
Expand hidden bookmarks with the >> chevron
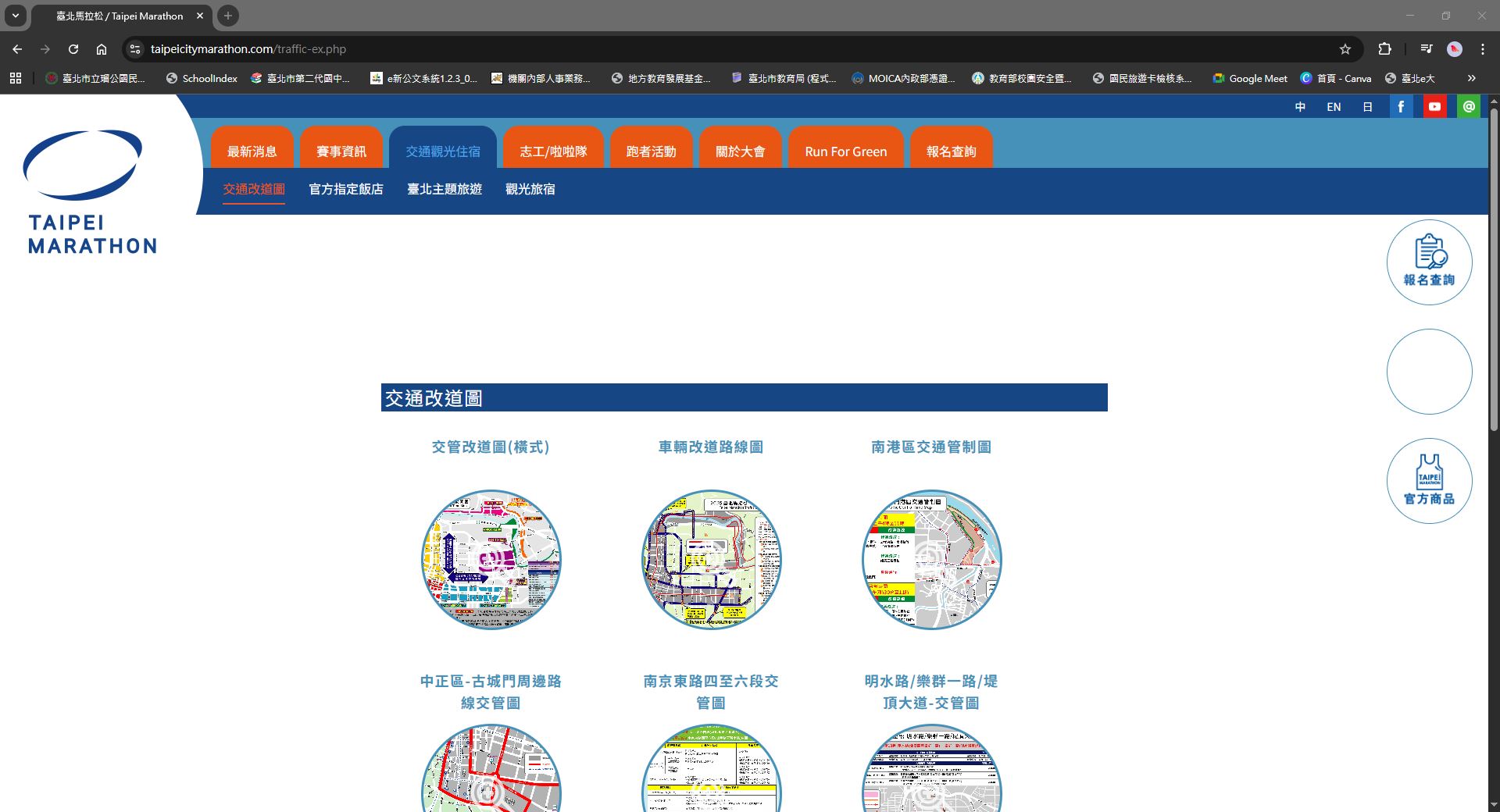(x=1472, y=78)
